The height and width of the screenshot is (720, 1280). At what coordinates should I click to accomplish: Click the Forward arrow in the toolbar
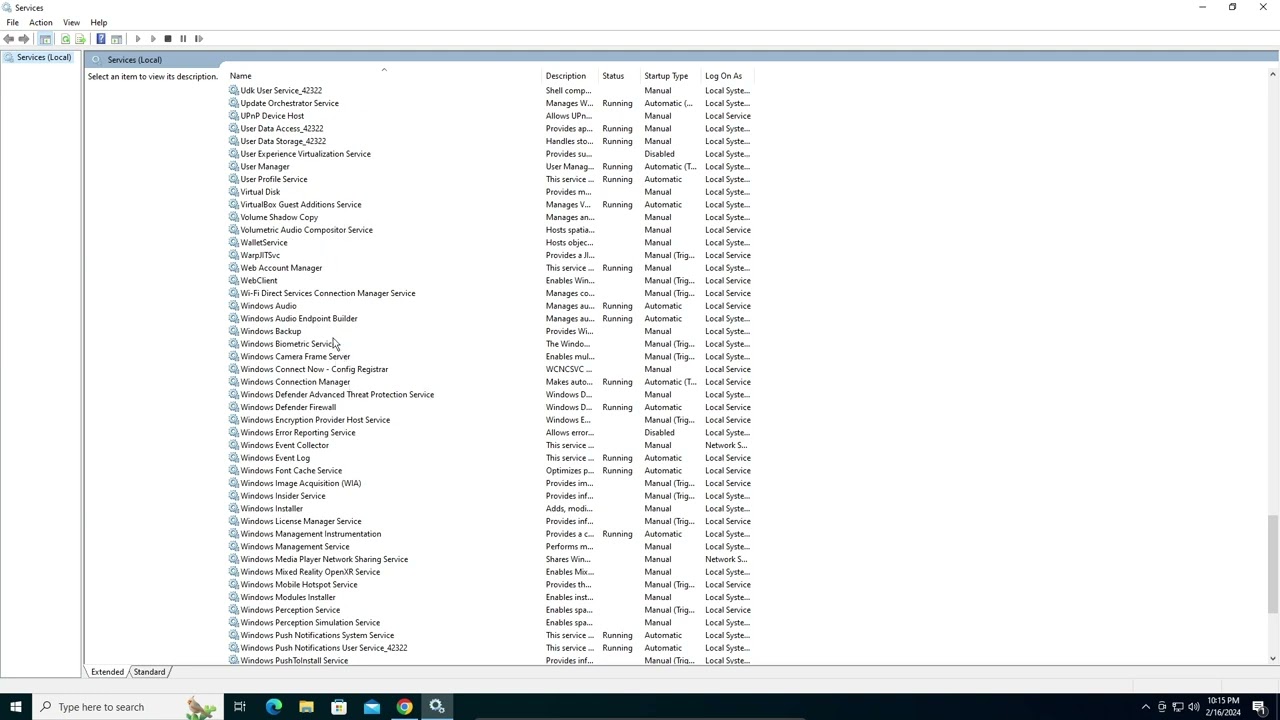click(24, 39)
